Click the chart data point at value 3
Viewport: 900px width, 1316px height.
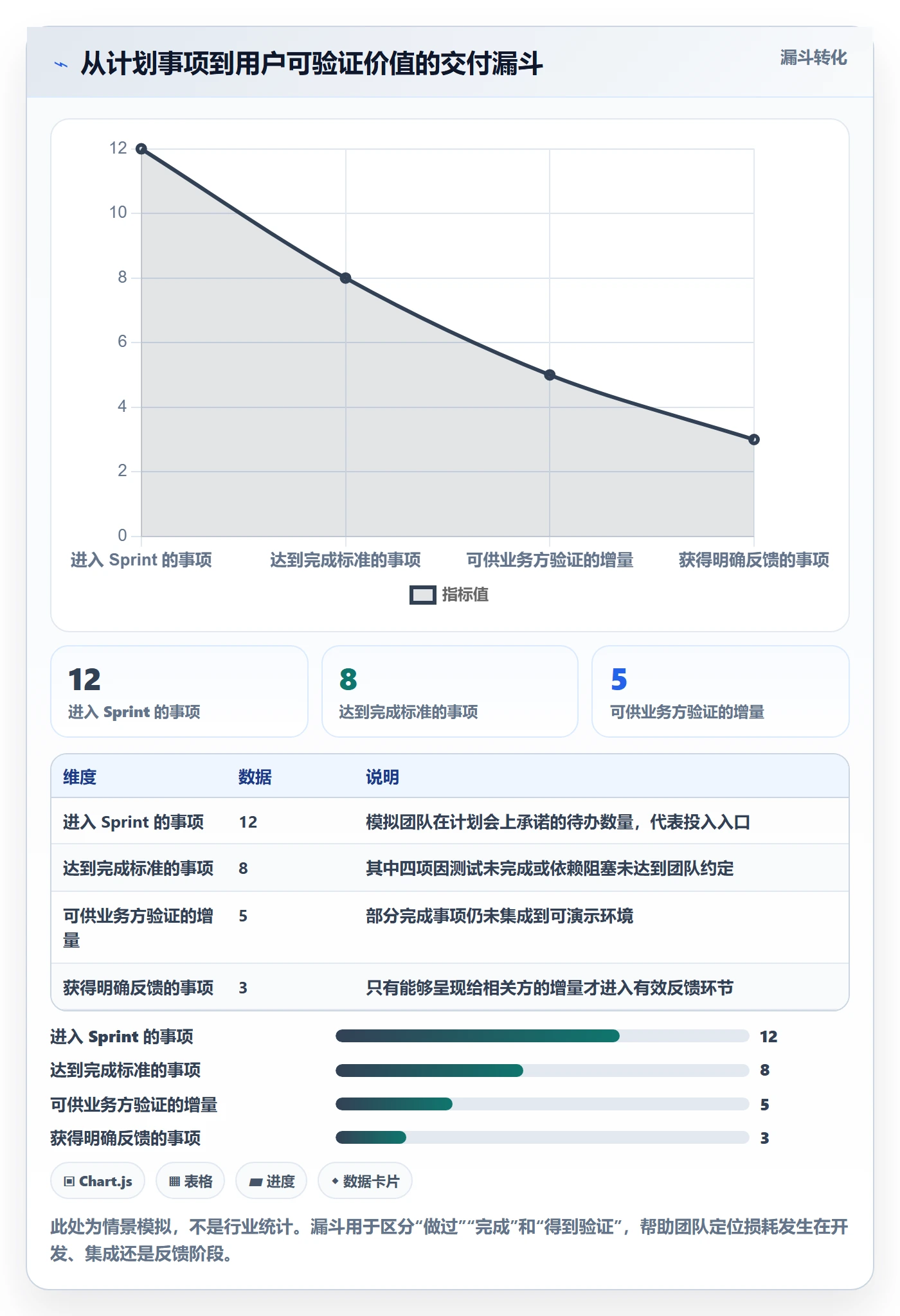(754, 440)
